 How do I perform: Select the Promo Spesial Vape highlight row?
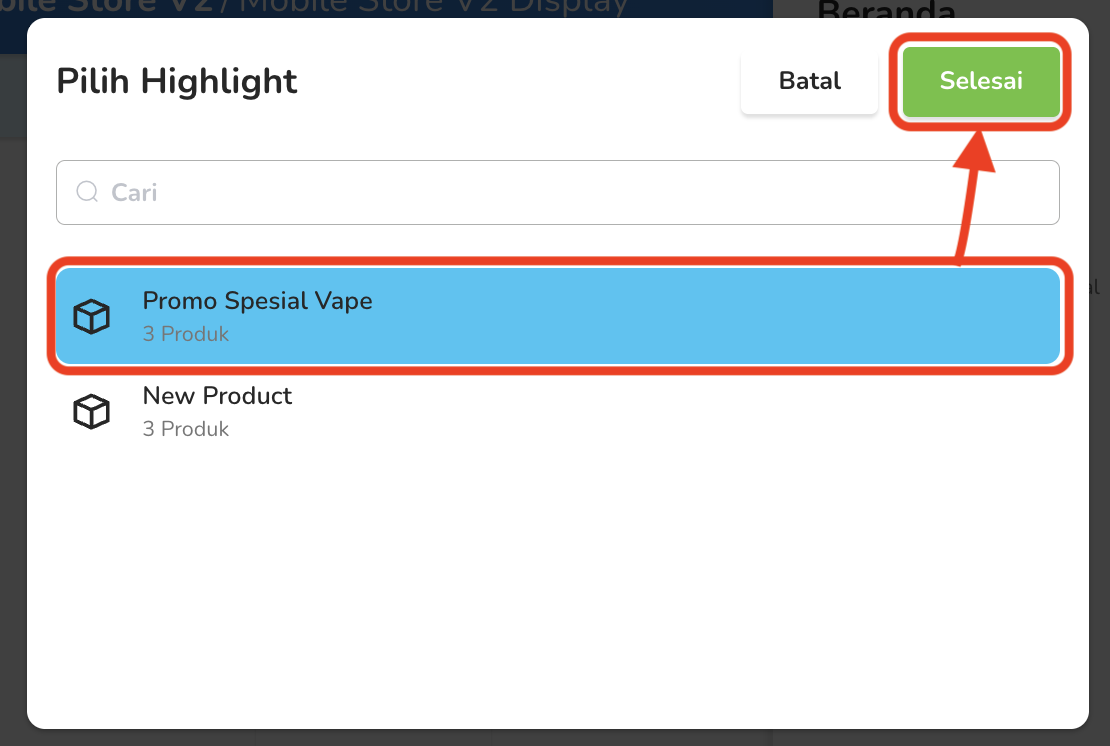(558, 316)
